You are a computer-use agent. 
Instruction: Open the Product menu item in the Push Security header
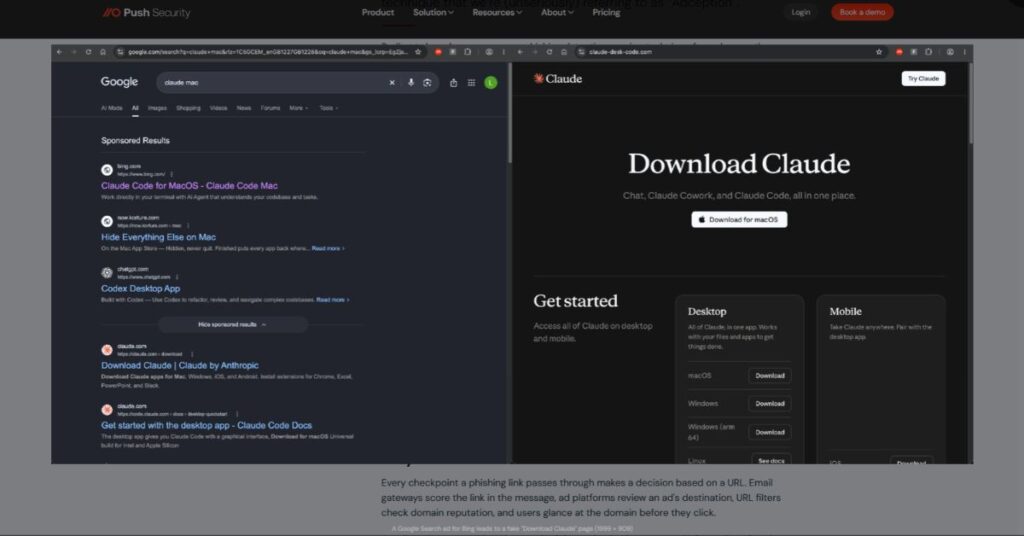pyautogui.click(x=377, y=12)
